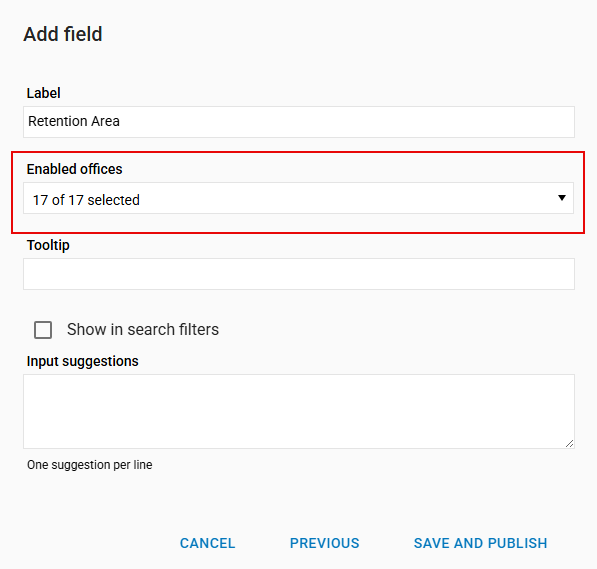Image resolution: width=597 pixels, height=569 pixels.
Task: Place cursor in the 'Retention Area' text
Action: pos(74,121)
